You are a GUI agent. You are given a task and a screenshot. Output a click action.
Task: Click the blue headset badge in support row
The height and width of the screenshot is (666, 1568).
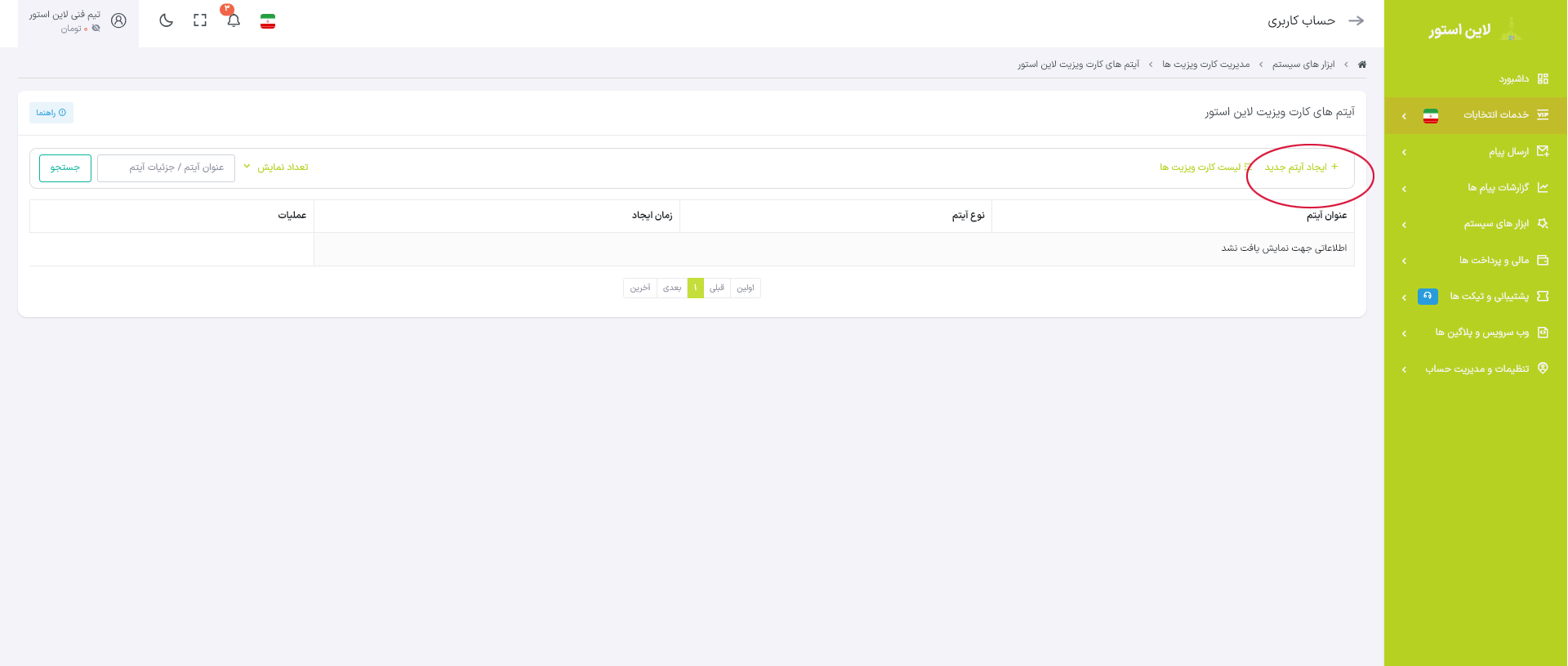point(1428,296)
